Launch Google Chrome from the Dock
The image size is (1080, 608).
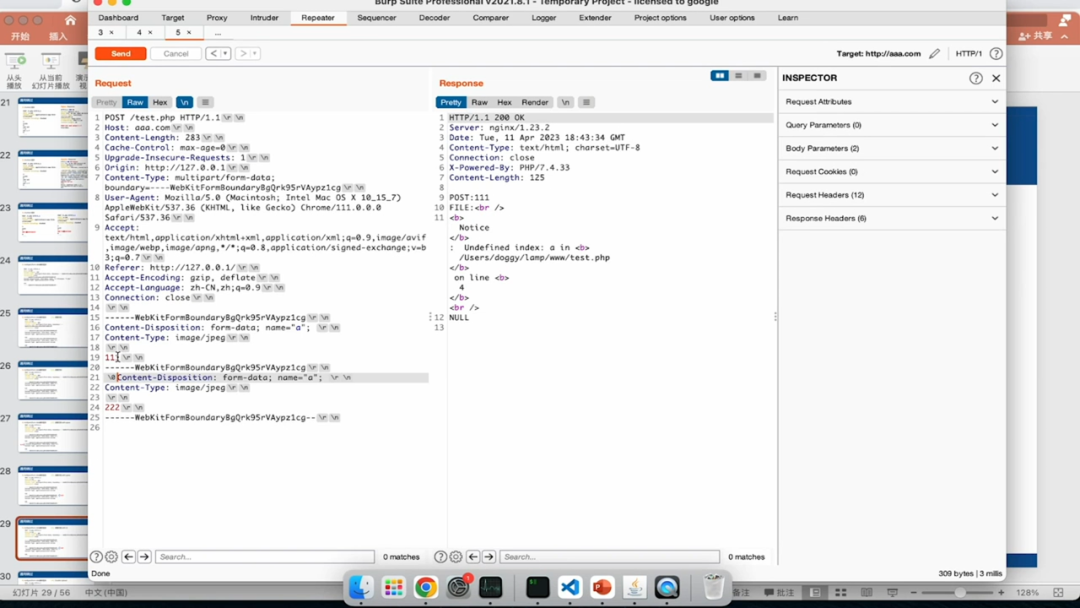pyautogui.click(x=426, y=587)
